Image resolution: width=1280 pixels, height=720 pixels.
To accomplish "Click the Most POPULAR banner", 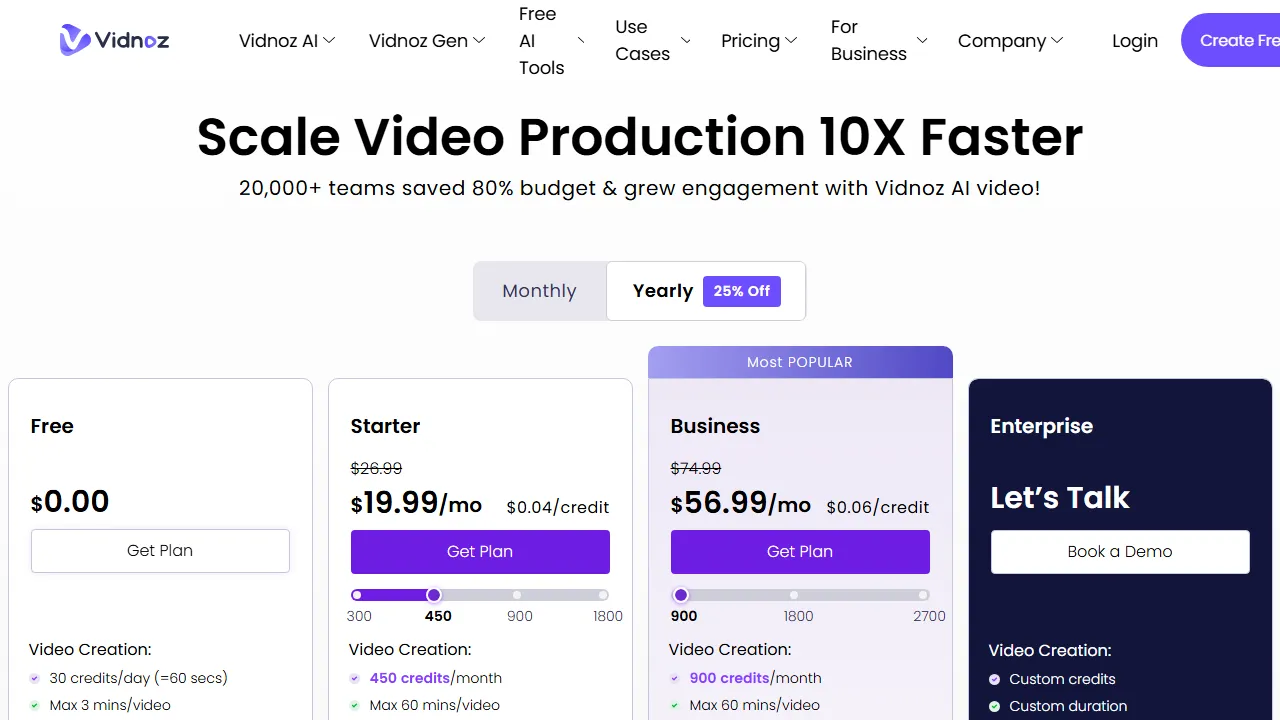I will click(800, 362).
